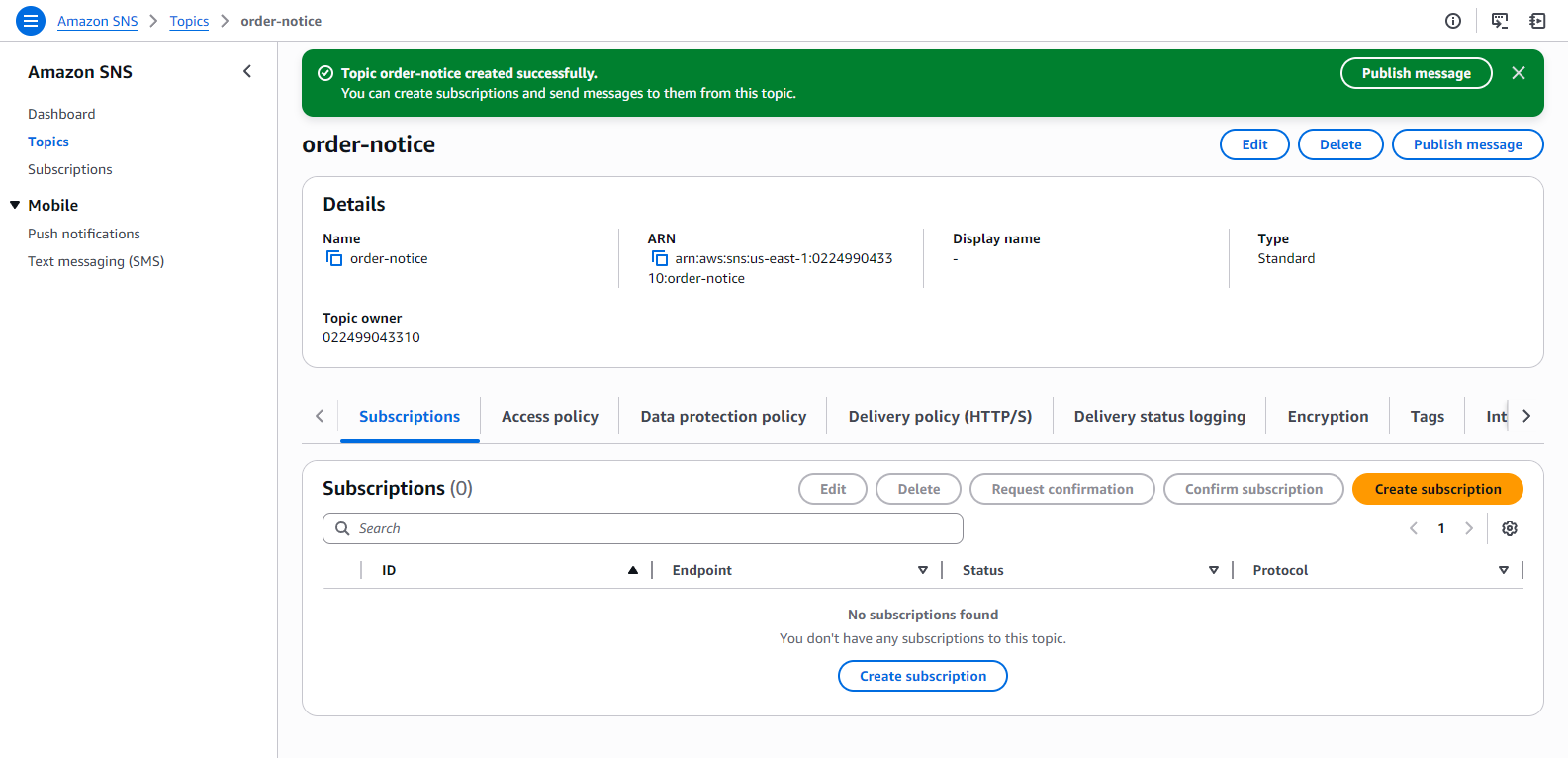Screen dimensions: 1568x758
Task: Open Text messaging (SMS) in the sidebar
Action: (x=96, y=261)
